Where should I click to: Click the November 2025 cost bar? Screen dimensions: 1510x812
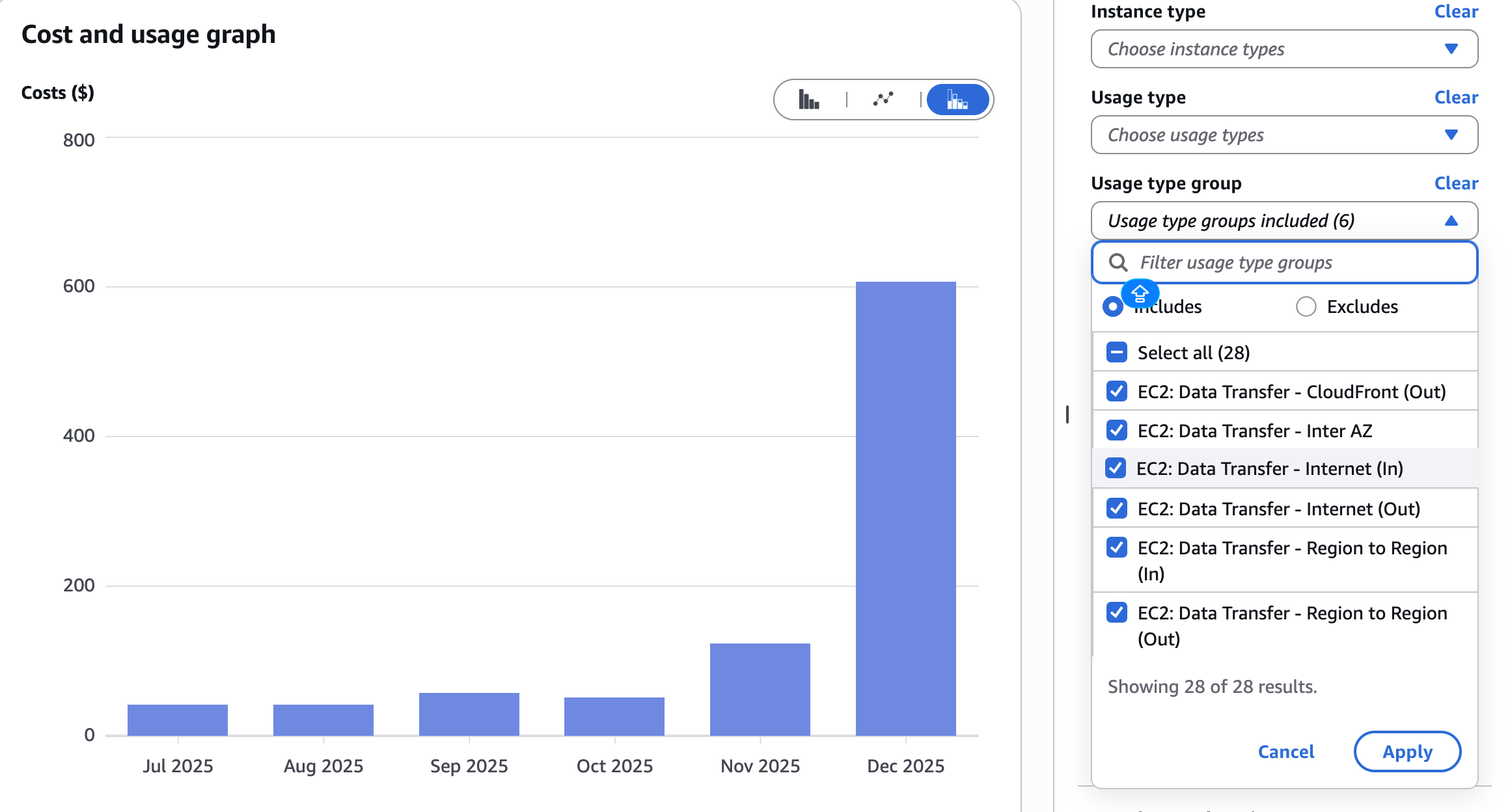tap(760, 689)
